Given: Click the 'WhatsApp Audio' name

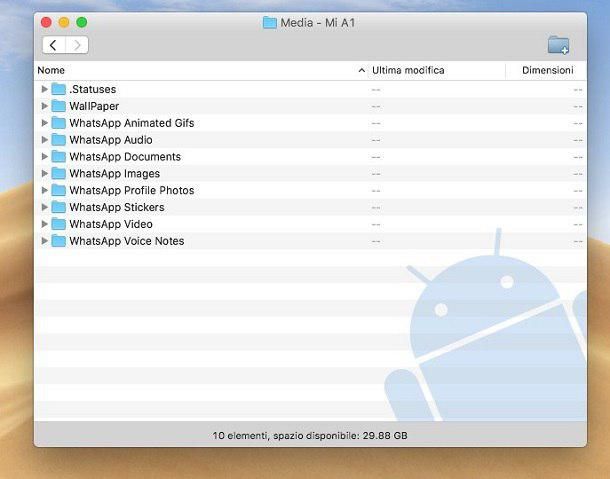Looking at the screenshot, I should tap(111, 140).
